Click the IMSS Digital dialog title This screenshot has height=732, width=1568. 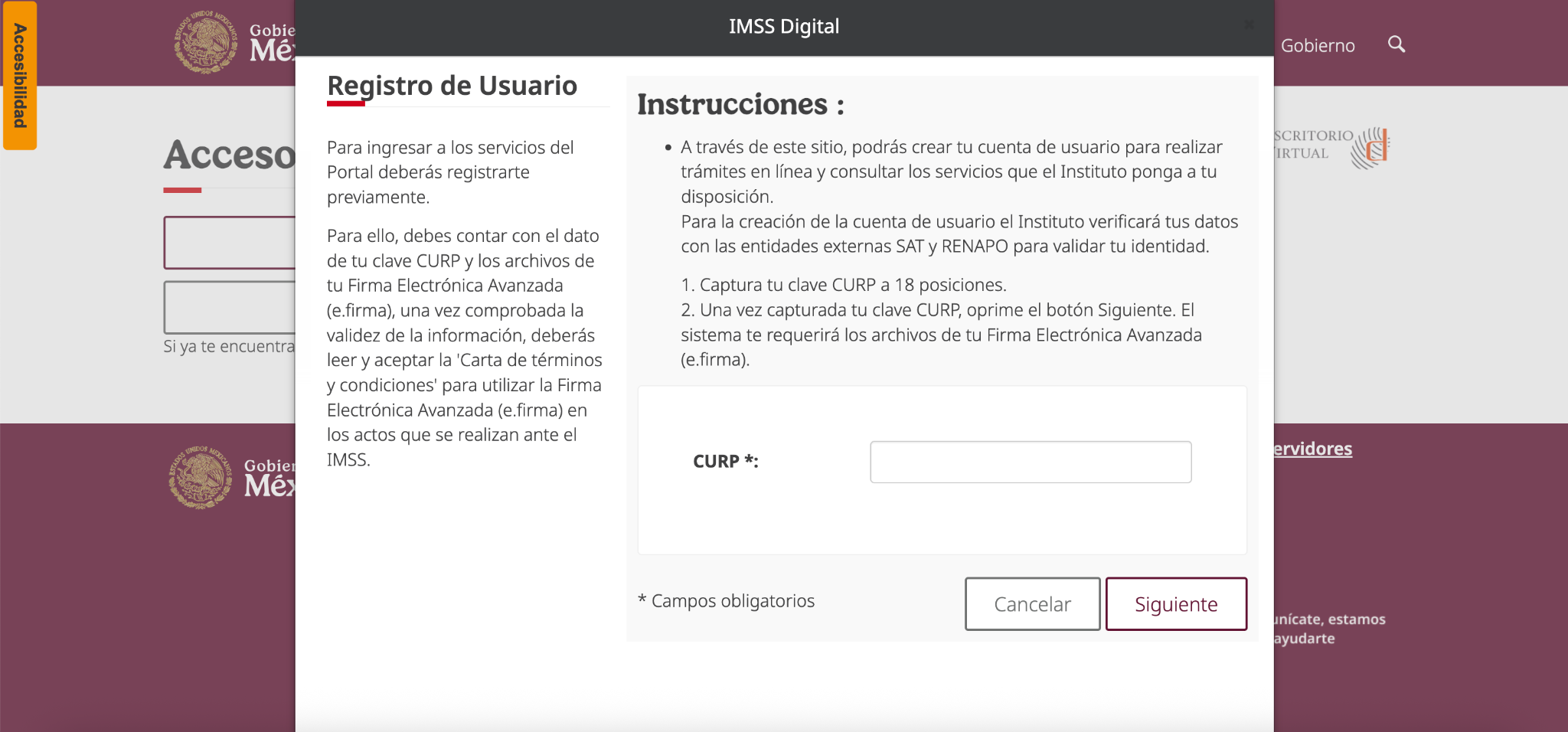[x=784, y=27]
